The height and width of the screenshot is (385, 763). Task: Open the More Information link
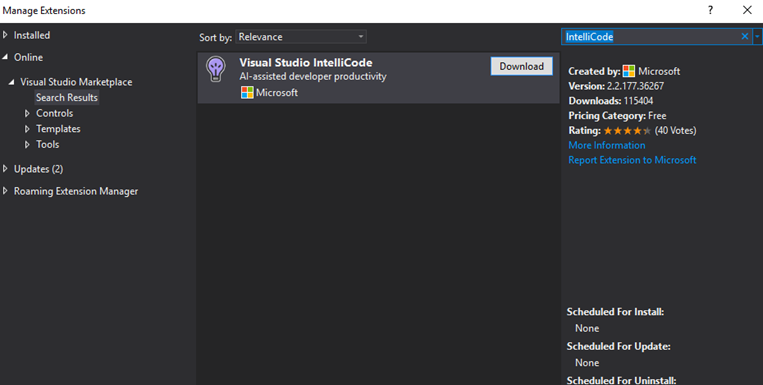607,145
